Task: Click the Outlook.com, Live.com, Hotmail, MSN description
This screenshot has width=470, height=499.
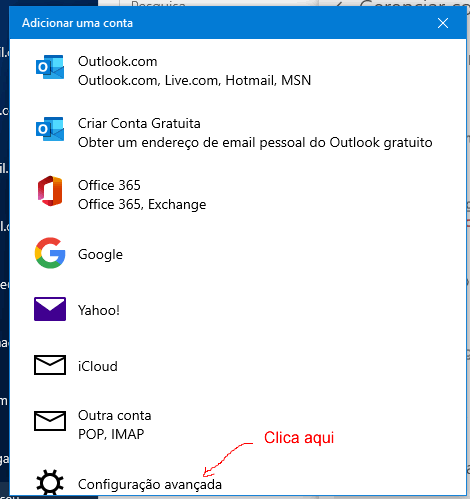Action: [194, 80]
